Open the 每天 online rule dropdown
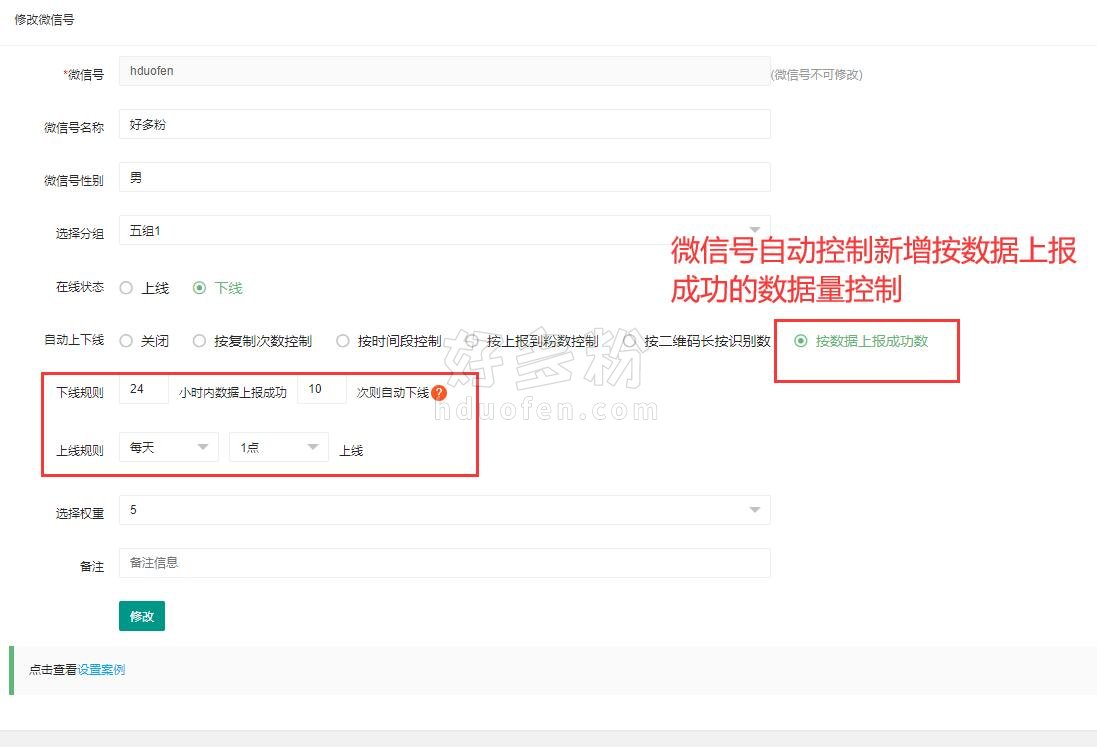1097x747 pixels. [x=169, y=447]
